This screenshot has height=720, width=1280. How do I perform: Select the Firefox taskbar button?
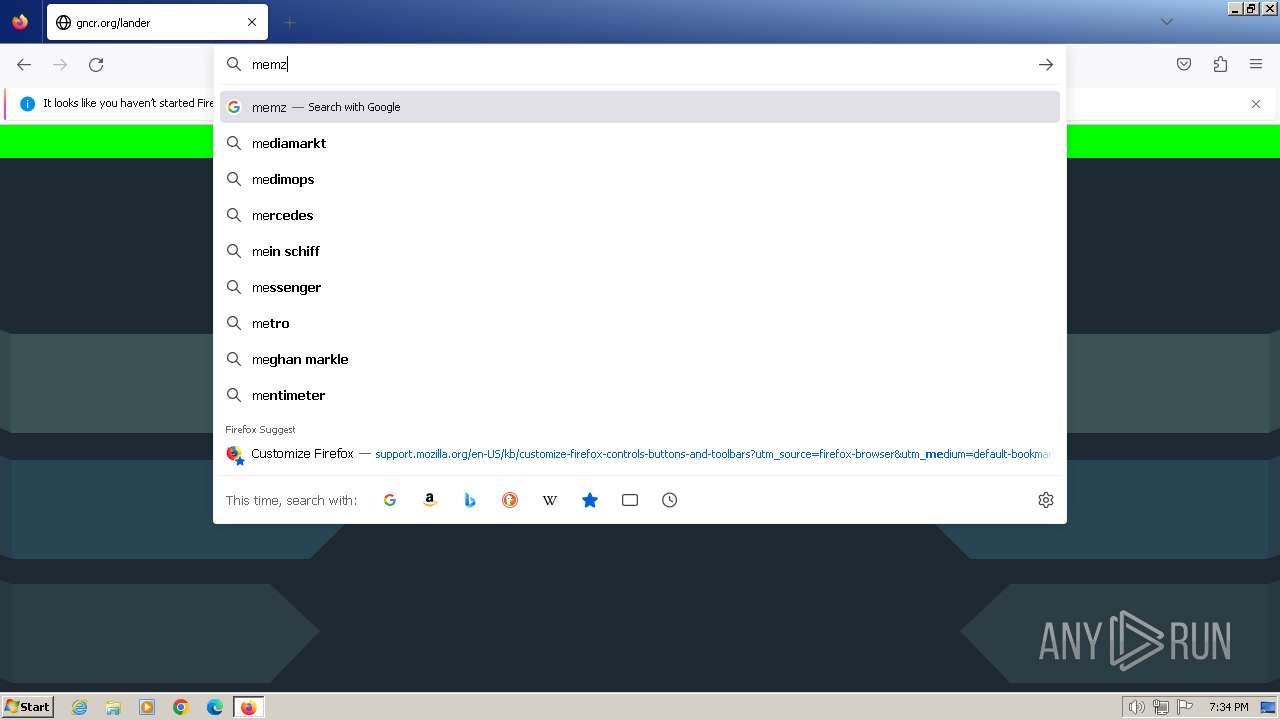click(x=248, y=707)
